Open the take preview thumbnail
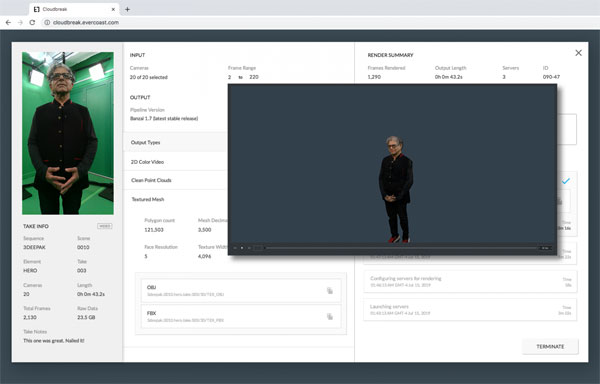 (x=68, y=133)
